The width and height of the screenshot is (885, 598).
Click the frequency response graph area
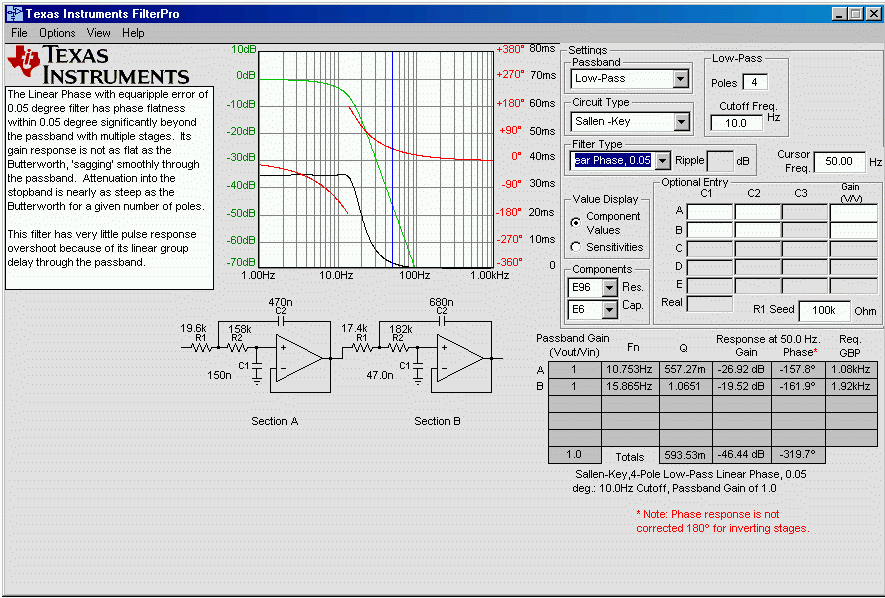[x=376, y=159]
